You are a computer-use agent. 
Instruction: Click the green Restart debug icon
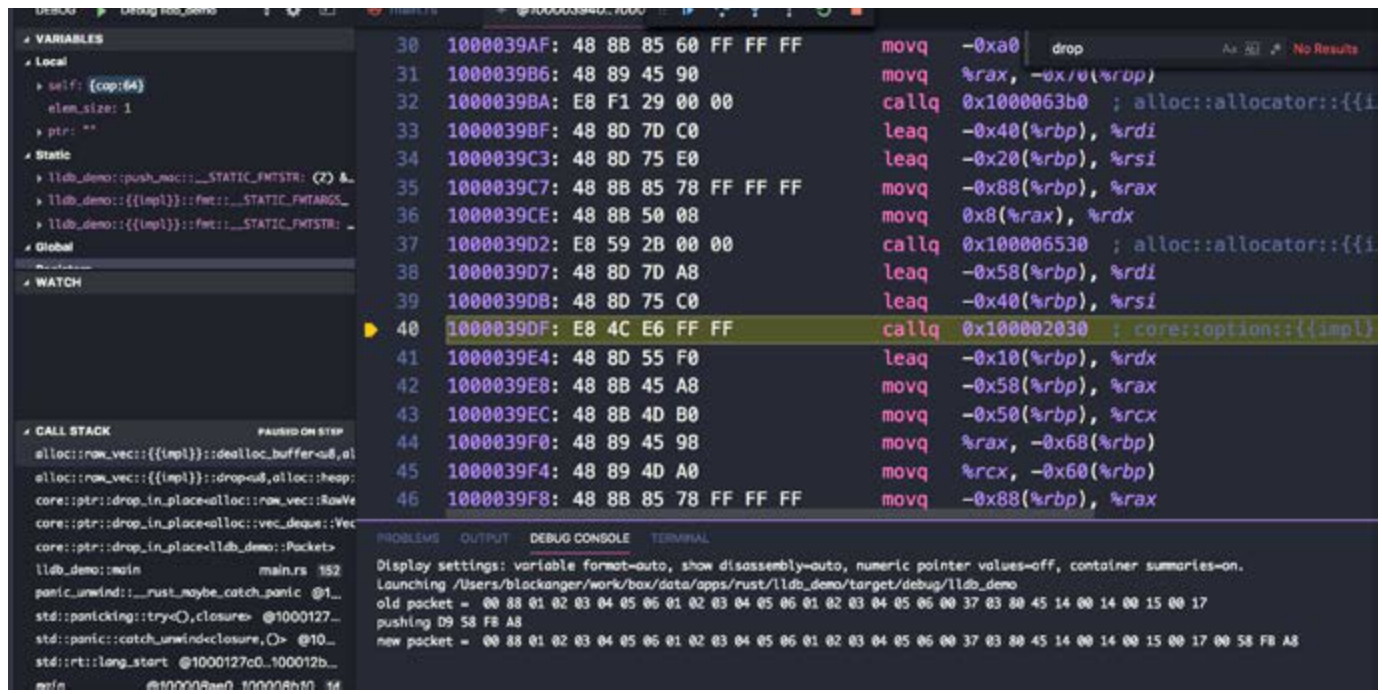[x=822, y=11]
